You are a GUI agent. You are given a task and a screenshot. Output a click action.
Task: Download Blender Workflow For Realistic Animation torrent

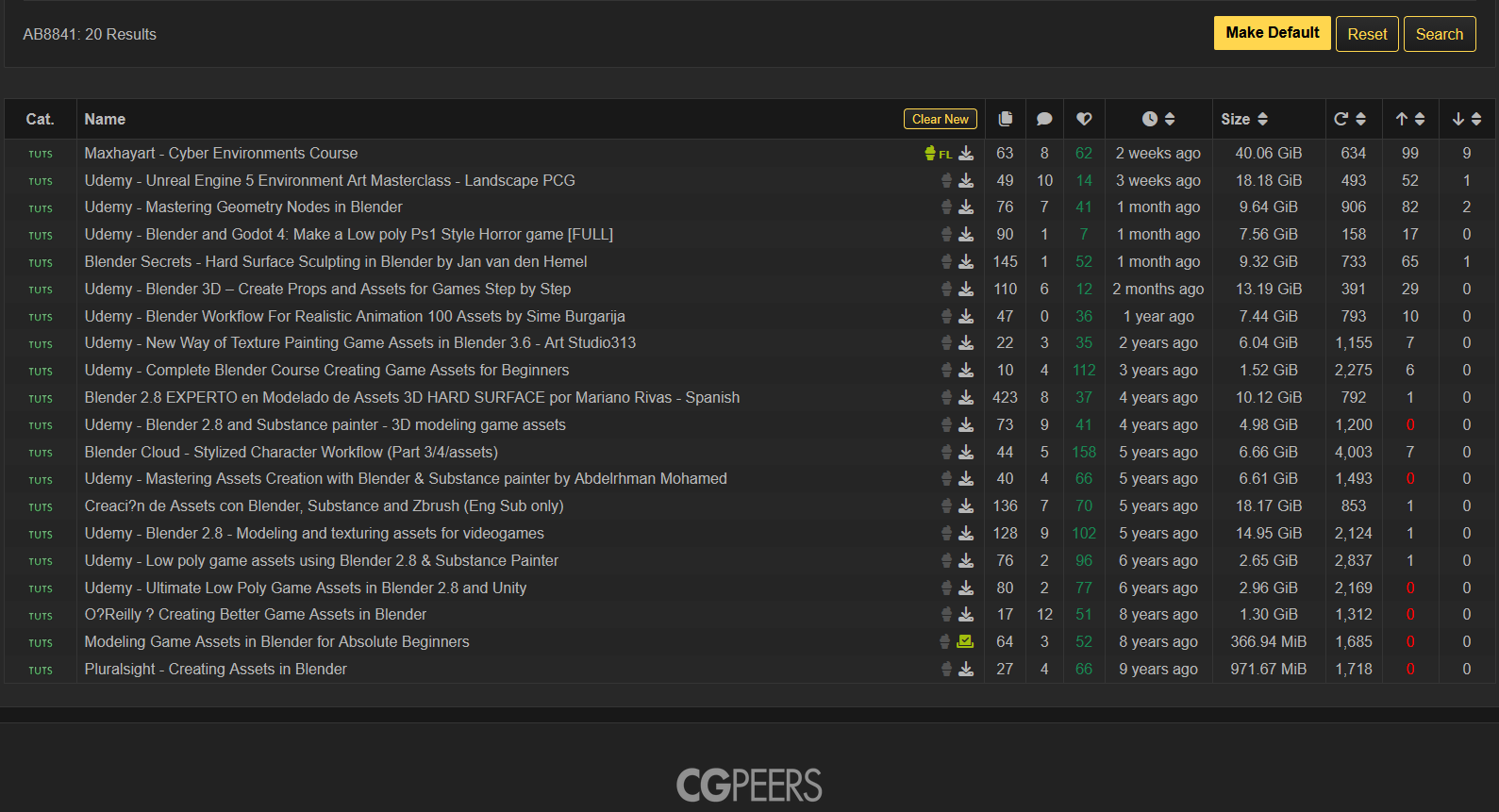(x=966, y=316)
